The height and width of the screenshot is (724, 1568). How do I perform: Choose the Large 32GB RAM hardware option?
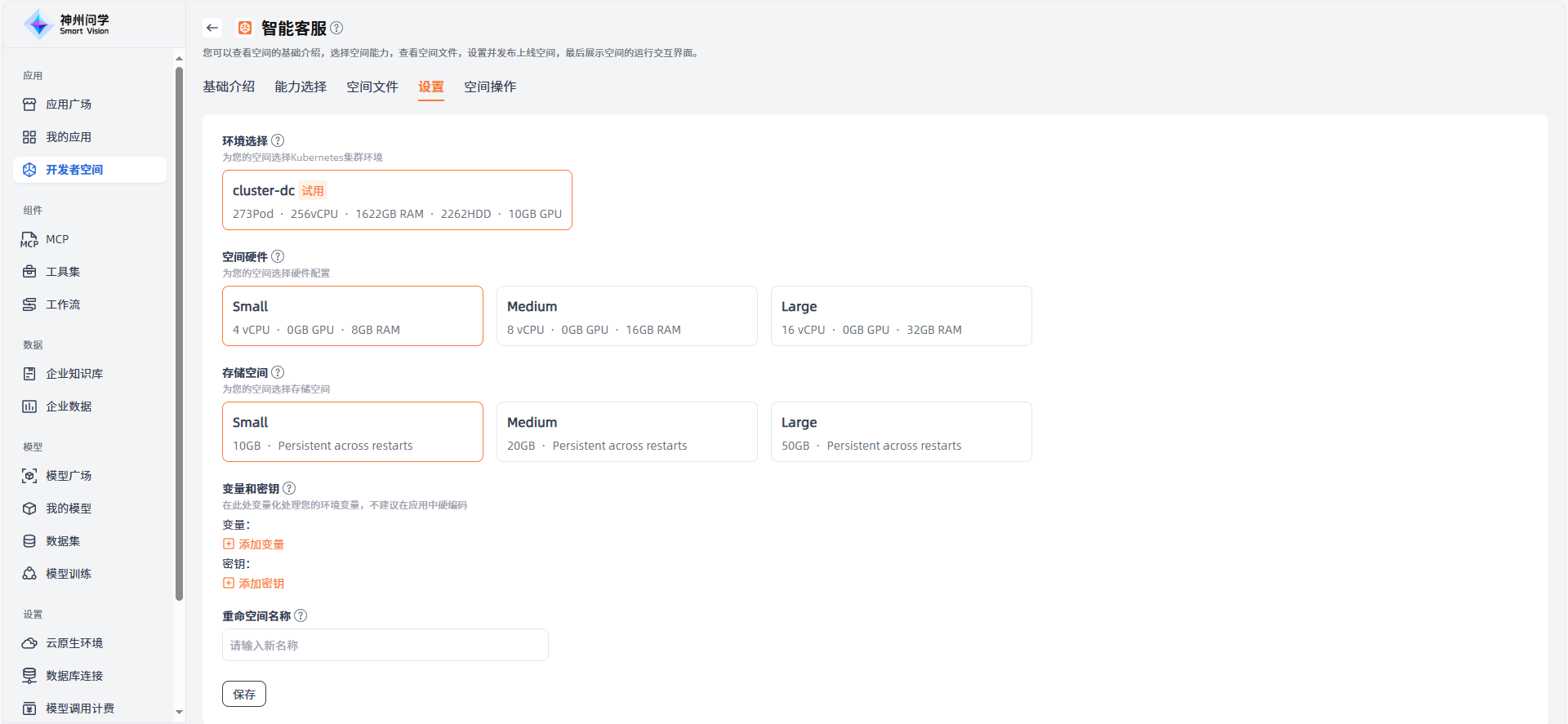pyautogui.click(x=901, y=316)
